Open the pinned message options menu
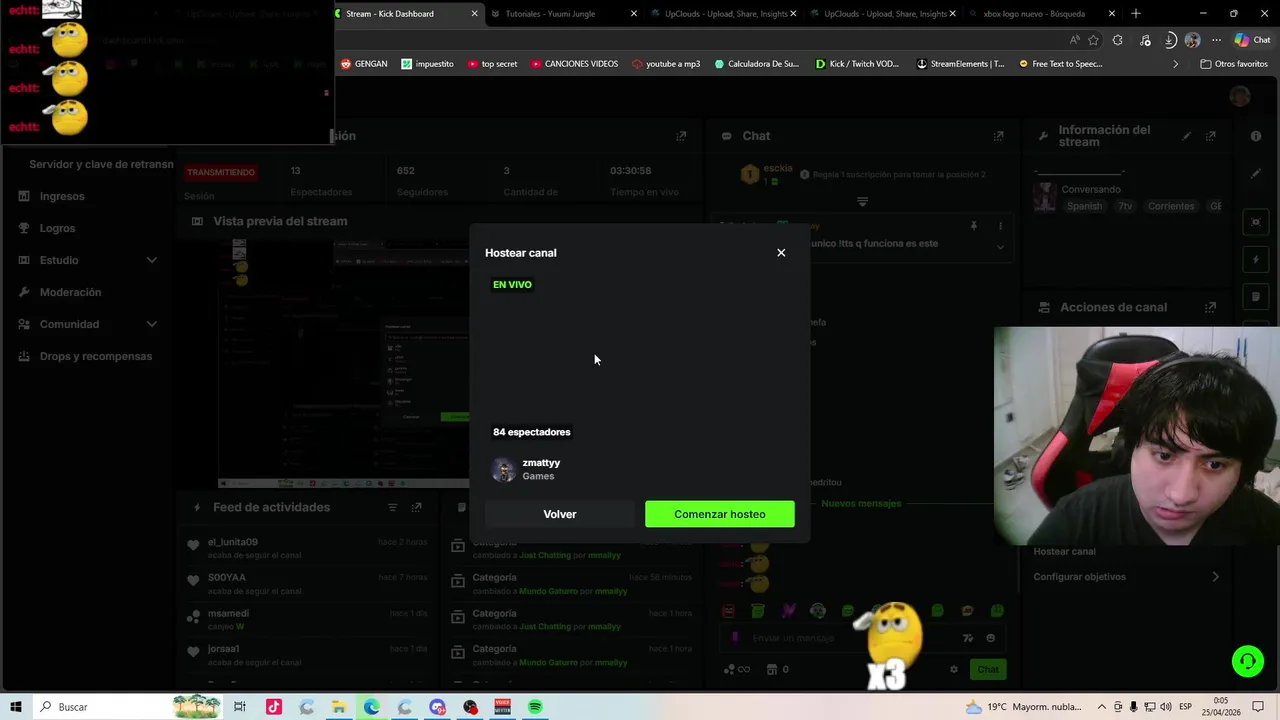Image resolution: width=1280 pixels, height=720 pixels. (x=1000, y=227)
